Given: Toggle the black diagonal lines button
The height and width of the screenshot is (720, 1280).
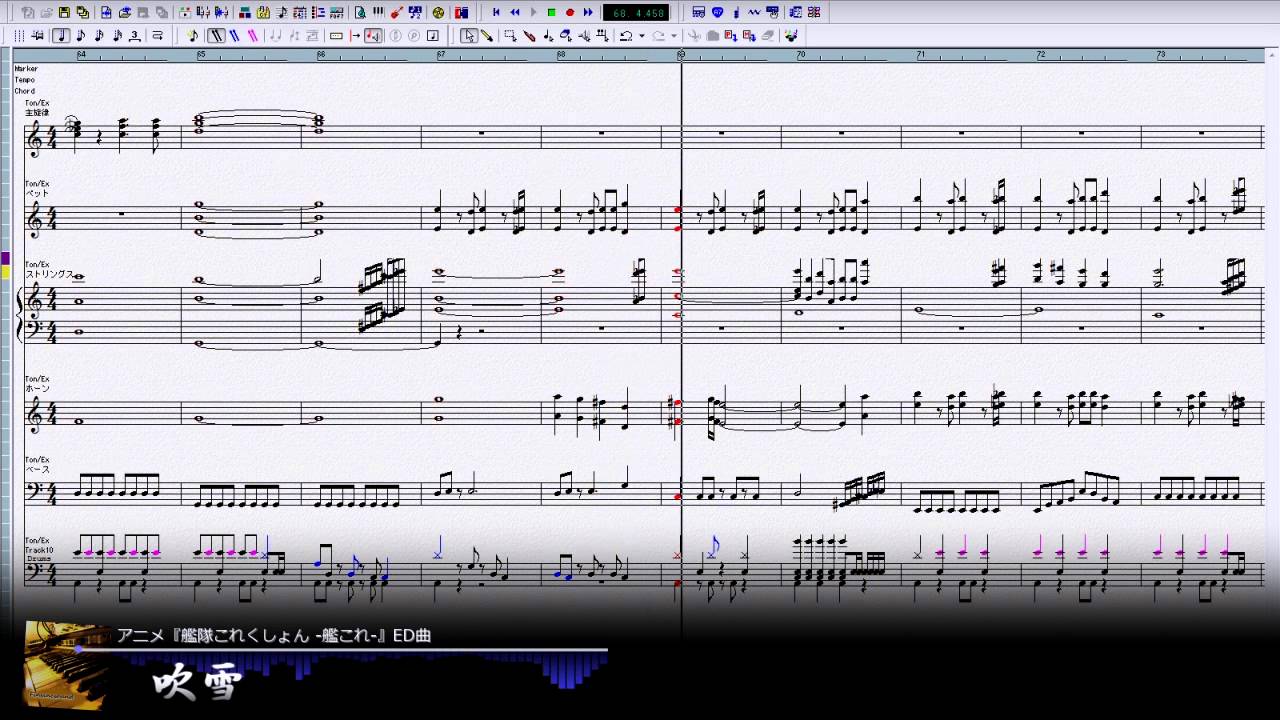Looking at the screenshot, I should (216, 36).
